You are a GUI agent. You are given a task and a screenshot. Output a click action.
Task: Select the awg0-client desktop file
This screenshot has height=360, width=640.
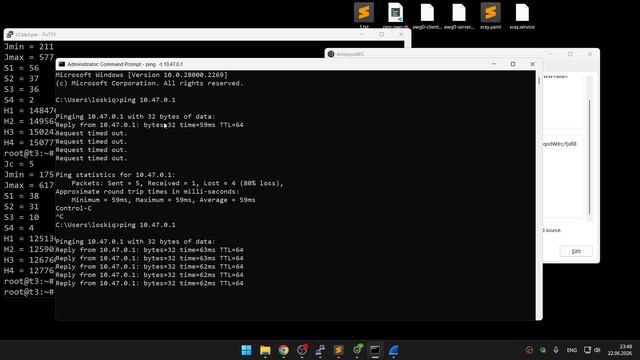pyautogui.click(x=427, y=16)
